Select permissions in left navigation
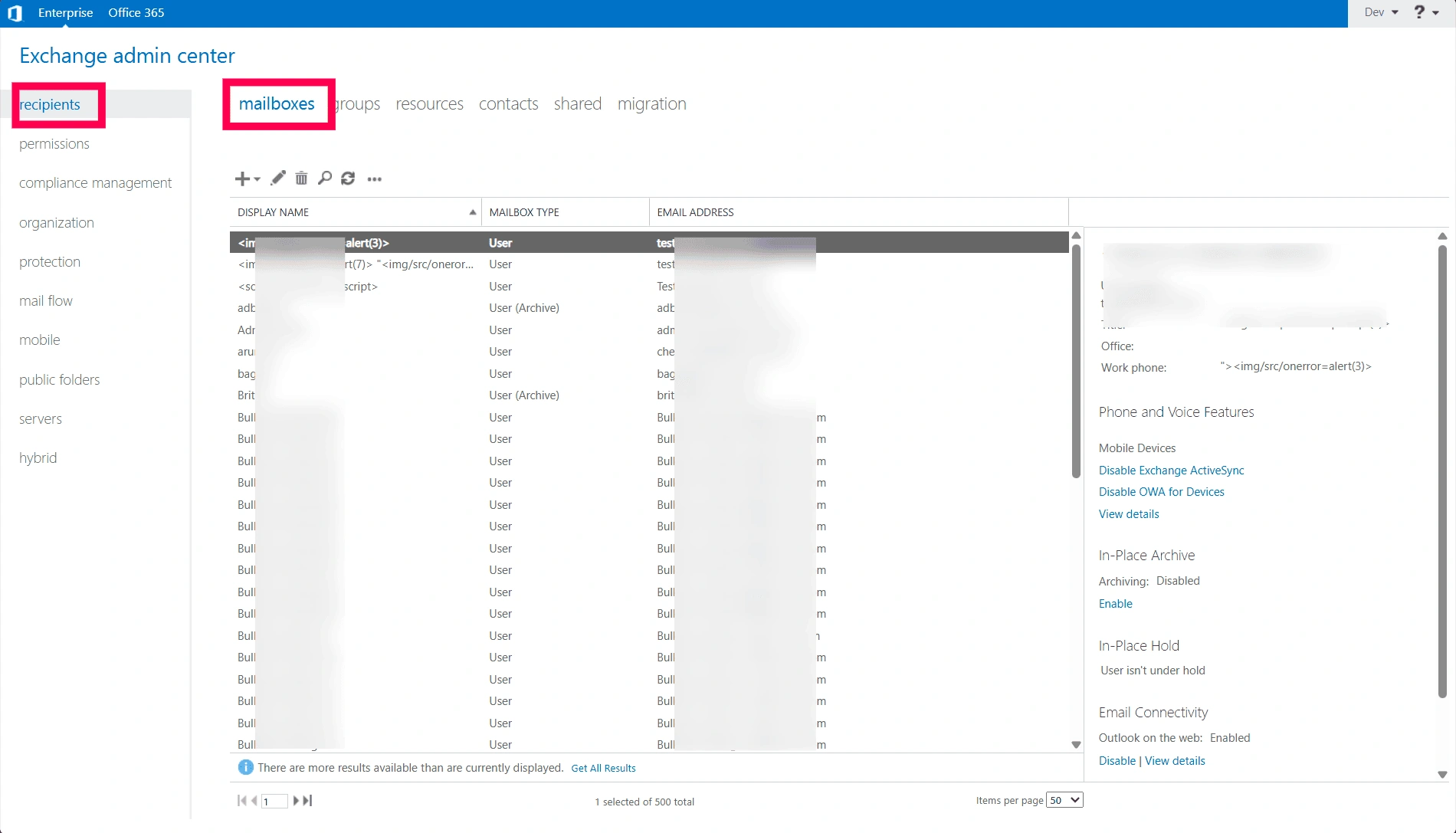Screen dimensions: 1456x833 point(54,144)
